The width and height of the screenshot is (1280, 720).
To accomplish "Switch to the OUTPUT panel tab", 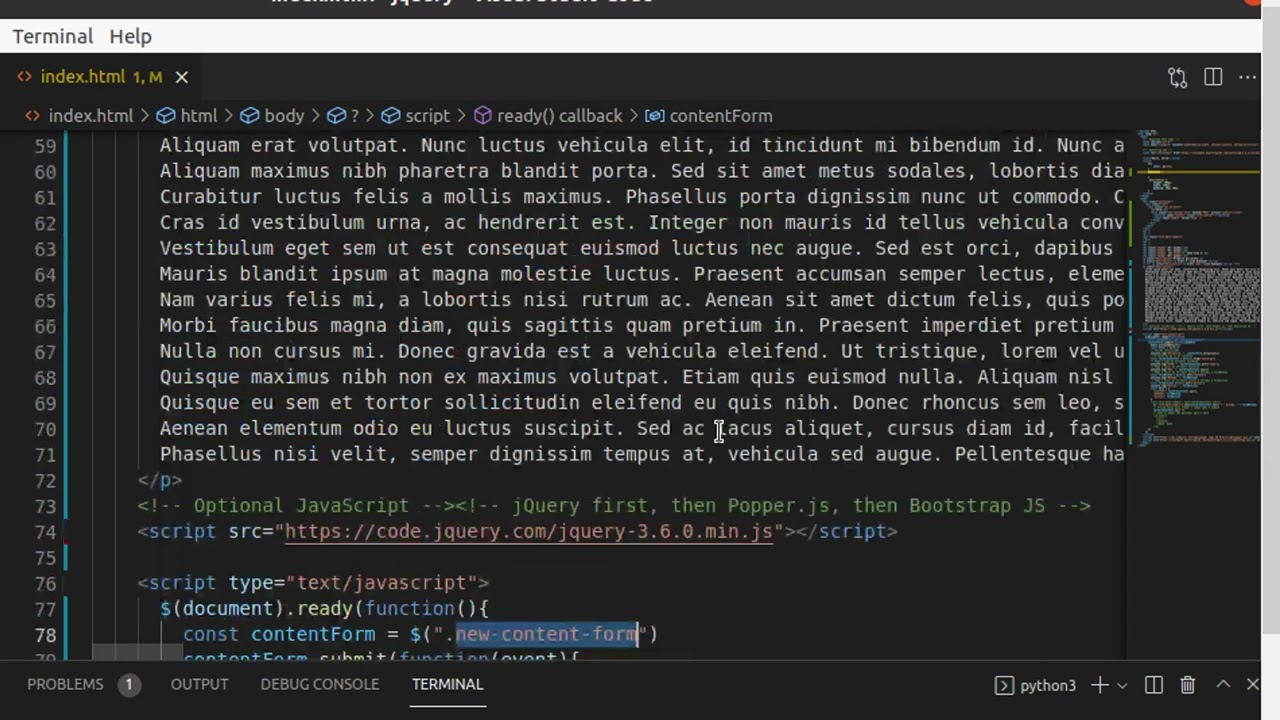I will point(199,685).
